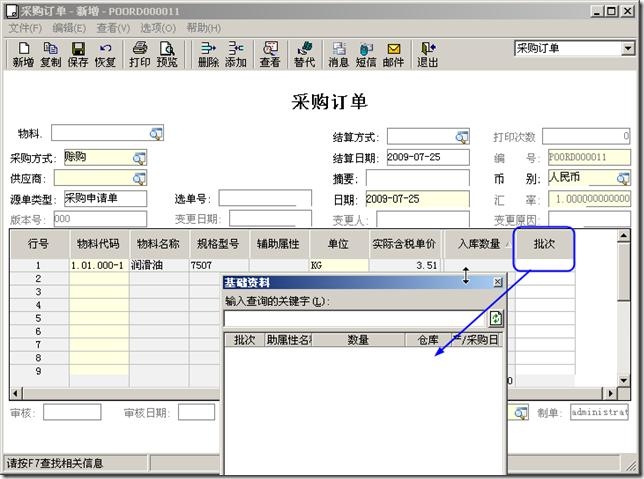The height and width of the screenshot is (479, 644).
Task: Close the 基础资料 popup dialog
Action: [497, 283]
